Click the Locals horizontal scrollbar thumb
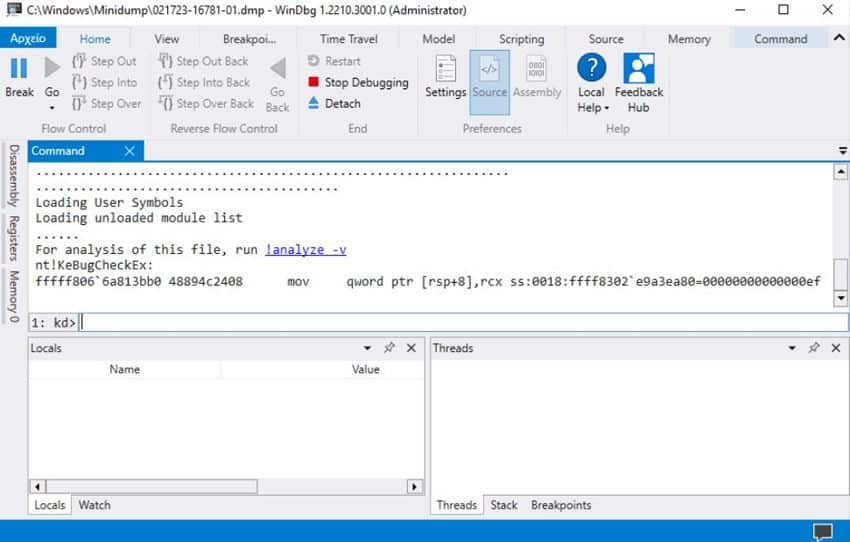Screen dimensions: 850x542 point(152,487)
